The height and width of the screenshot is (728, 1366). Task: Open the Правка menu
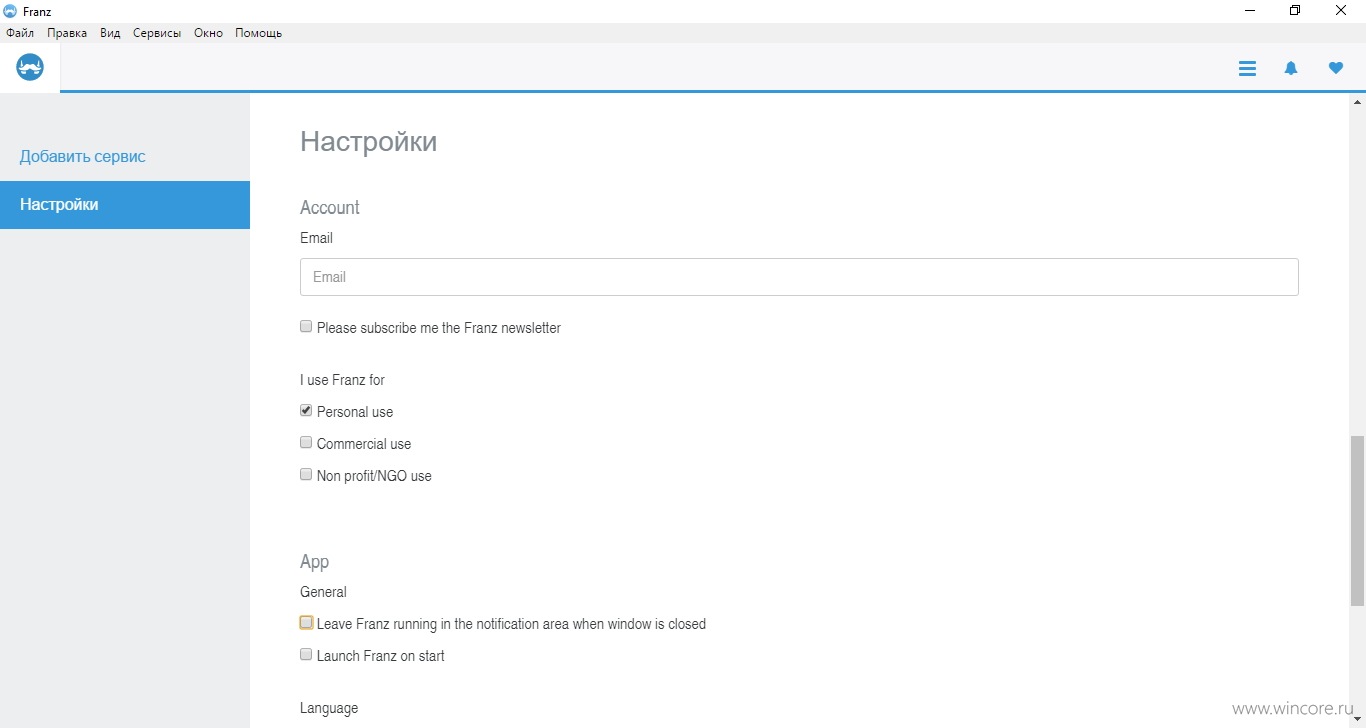pos(67,33)
